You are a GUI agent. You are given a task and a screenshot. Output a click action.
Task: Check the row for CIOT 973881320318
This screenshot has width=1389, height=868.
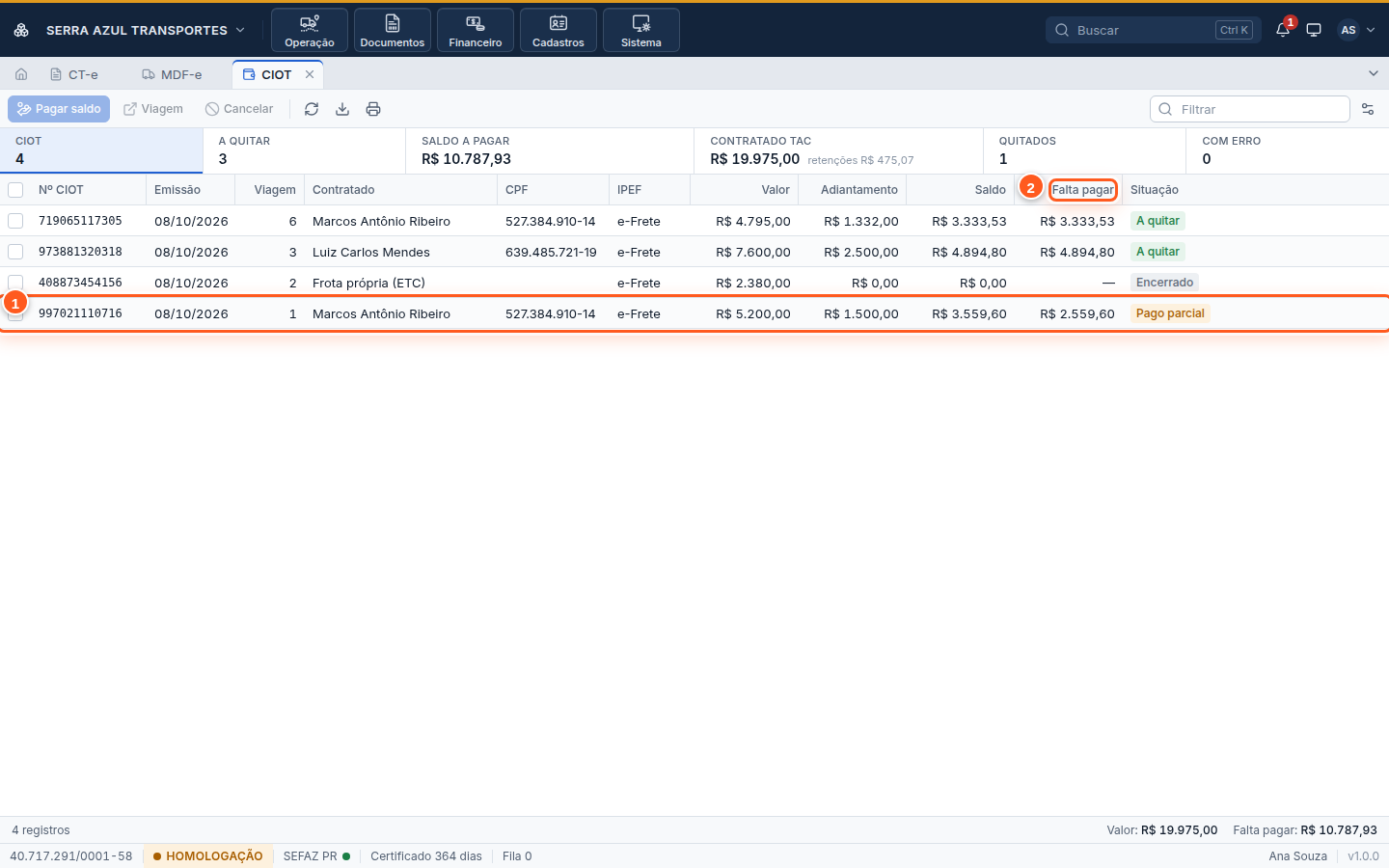point(15,252)
